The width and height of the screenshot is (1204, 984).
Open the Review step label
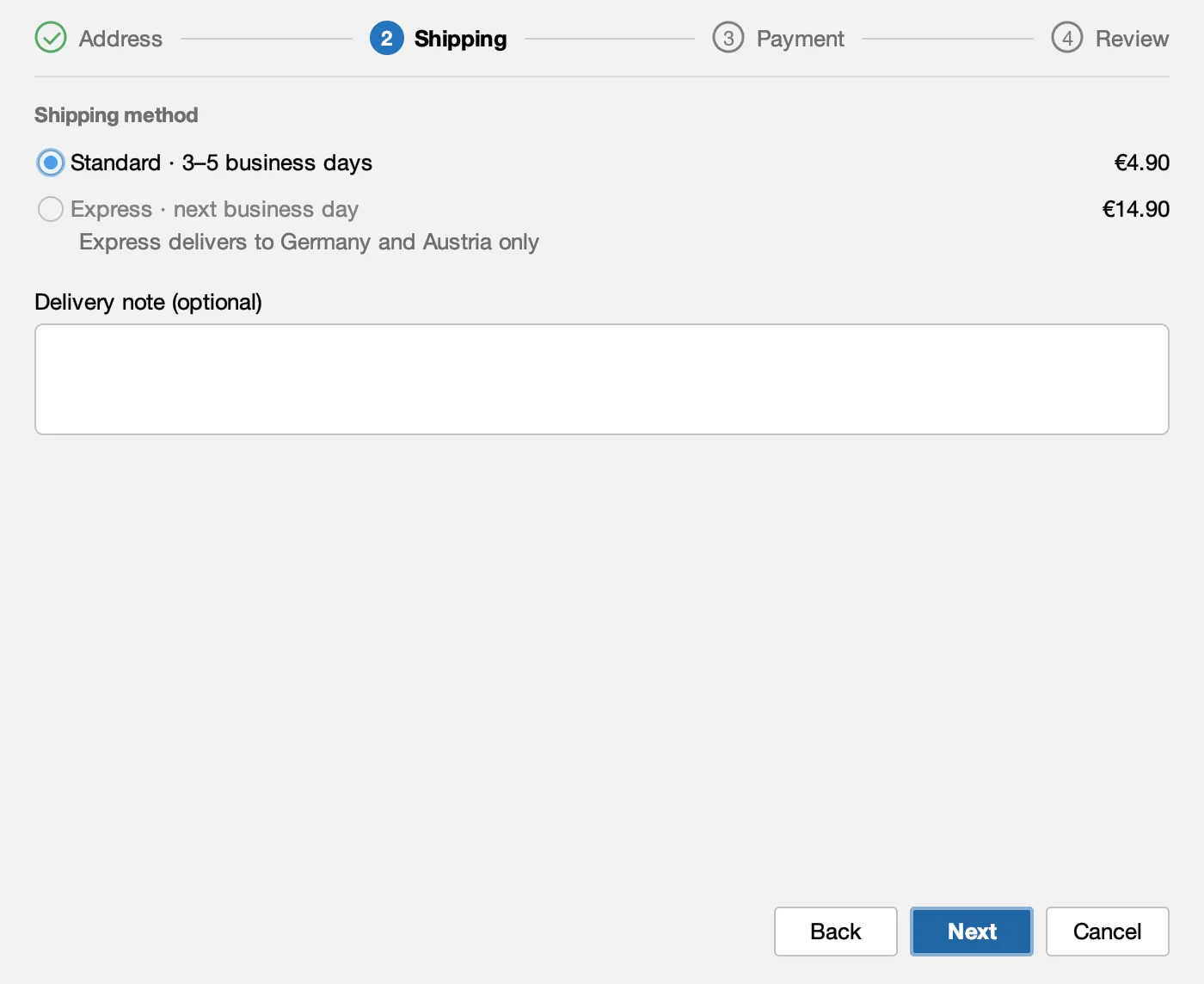pyautogui.click(x=1132, y=39)
